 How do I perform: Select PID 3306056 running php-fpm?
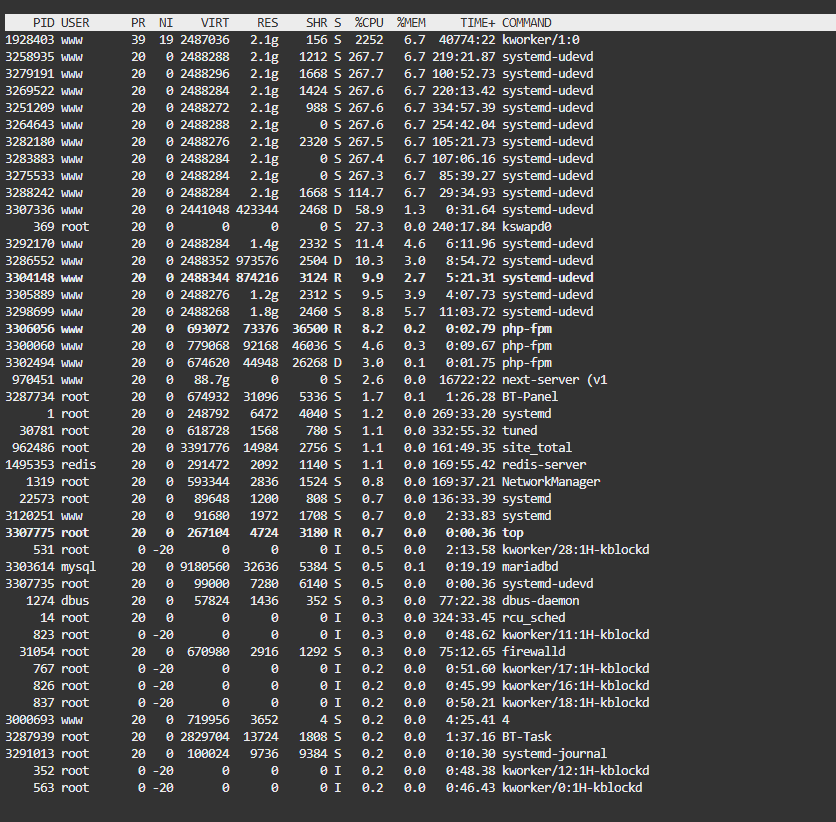pos(30,329)
